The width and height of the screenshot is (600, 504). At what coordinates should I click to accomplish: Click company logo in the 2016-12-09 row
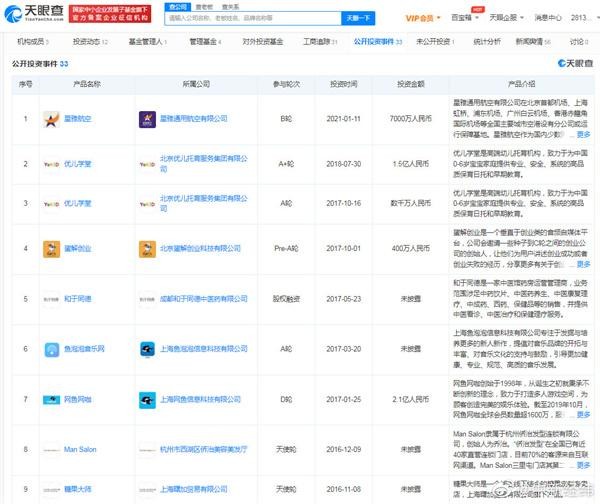pos(147,450)
